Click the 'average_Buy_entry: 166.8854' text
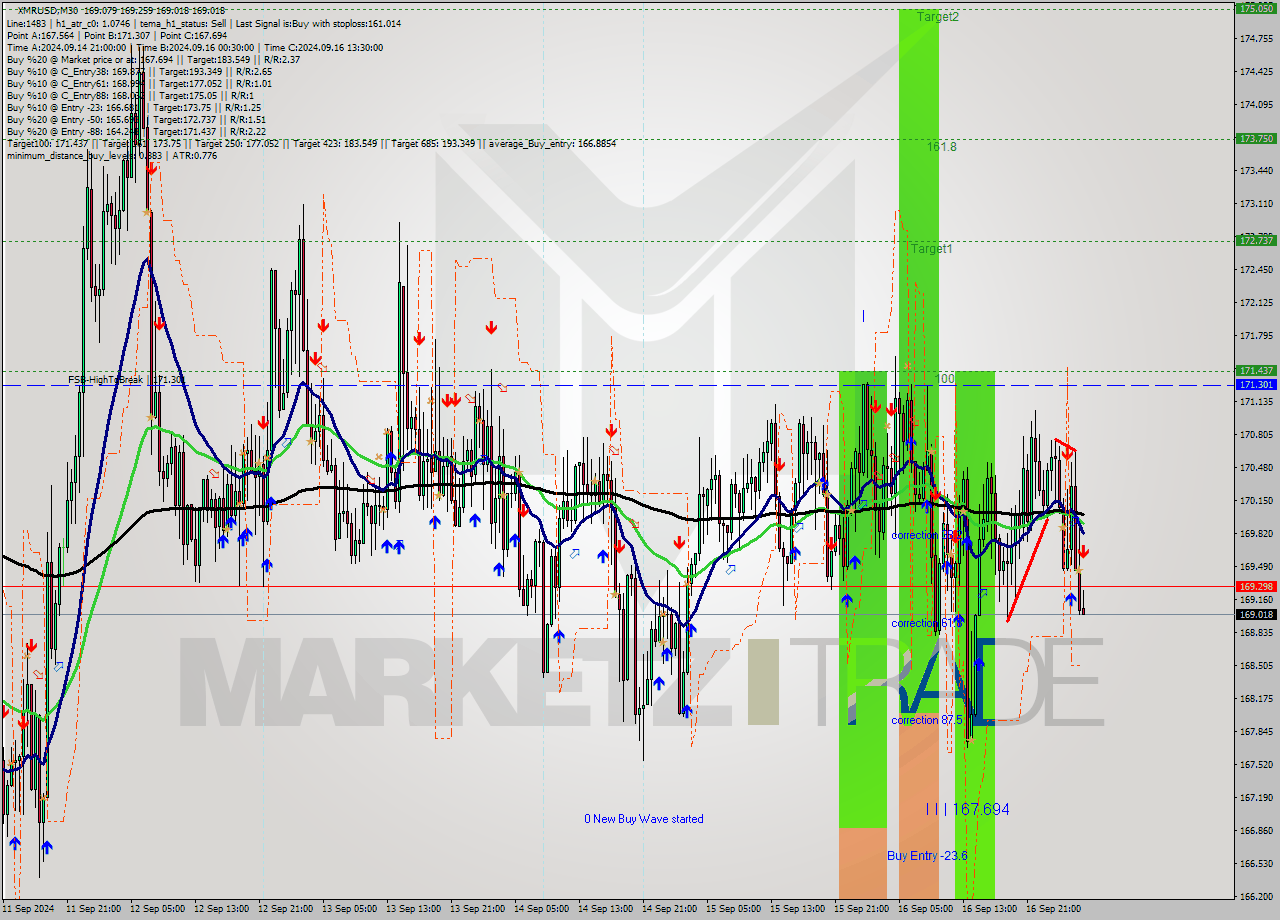 point(552,143)
